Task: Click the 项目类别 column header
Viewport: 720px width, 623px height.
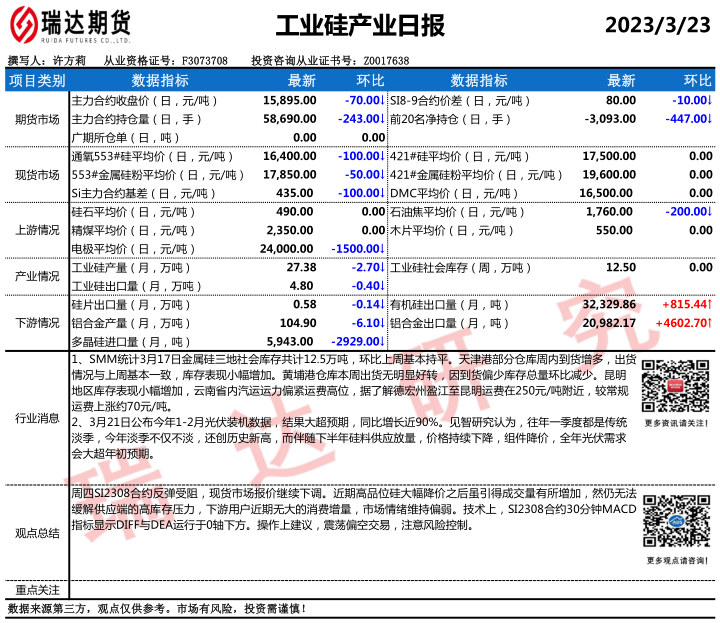Action: point(36,80)
